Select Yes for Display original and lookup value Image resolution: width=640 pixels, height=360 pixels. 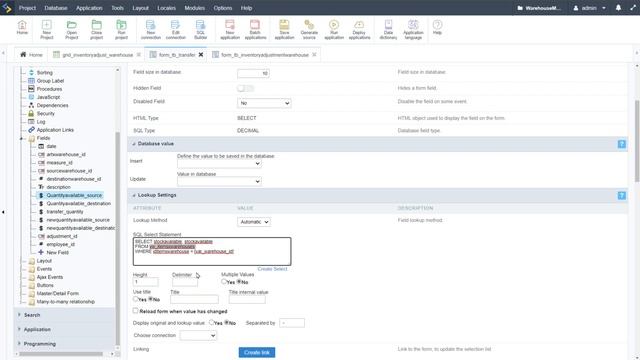point(211,322)
